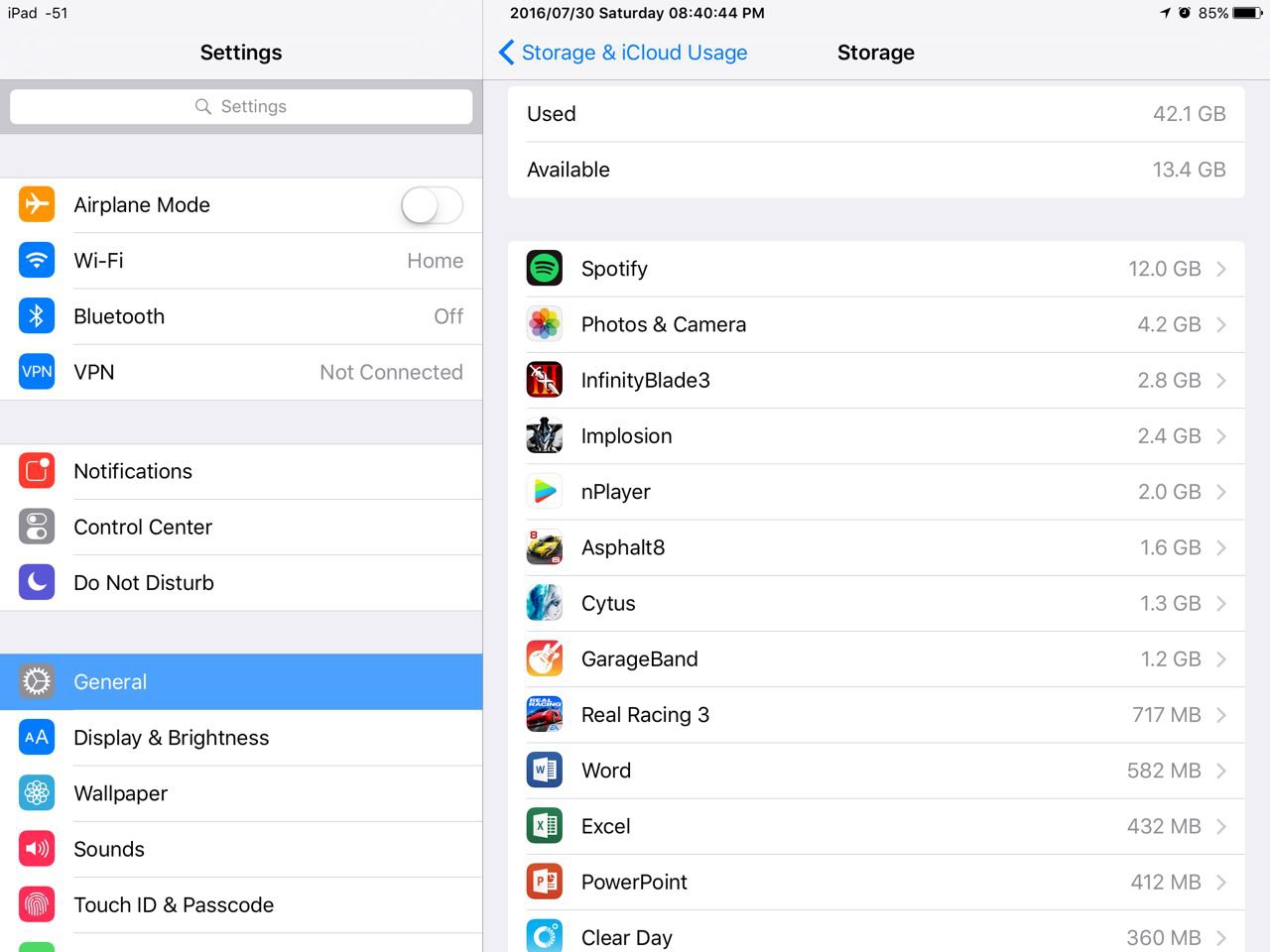1270x952 pixels.
Task: Open Do Not Disturb settings
Action: (x=241, y=582)
